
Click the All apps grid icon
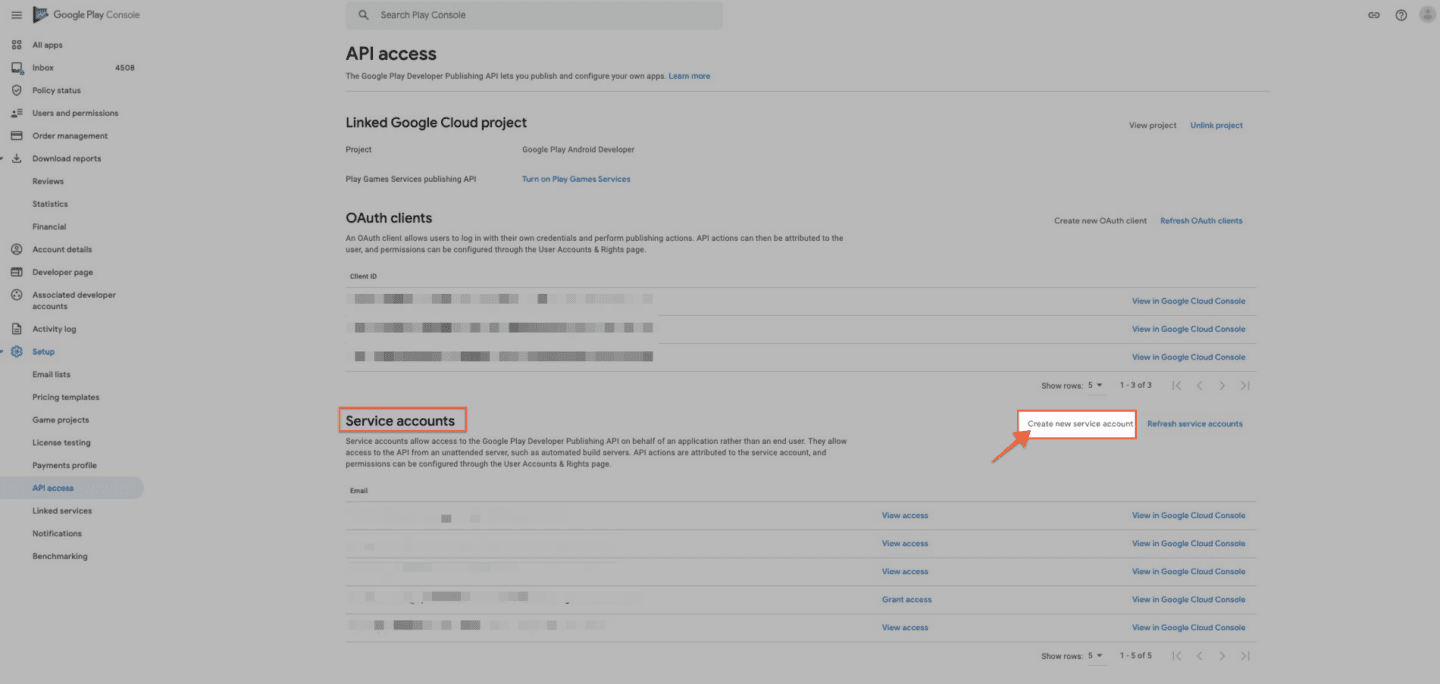[x=17, y=45]
